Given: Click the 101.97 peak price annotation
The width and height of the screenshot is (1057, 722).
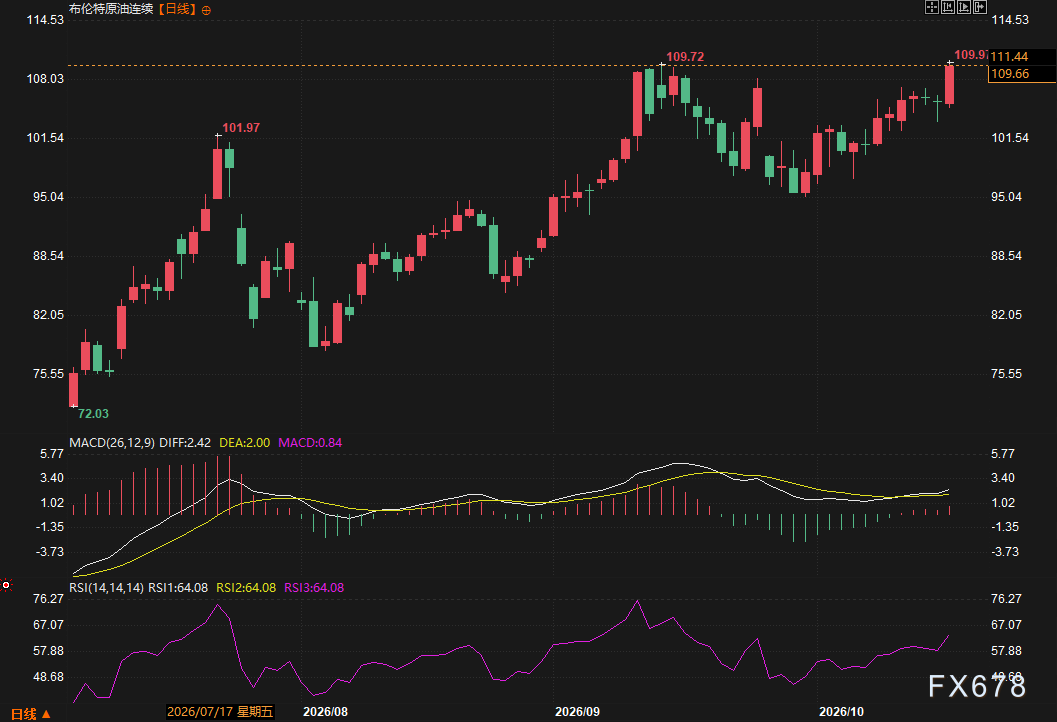Looking at the screenshot, I should point(241,127).
